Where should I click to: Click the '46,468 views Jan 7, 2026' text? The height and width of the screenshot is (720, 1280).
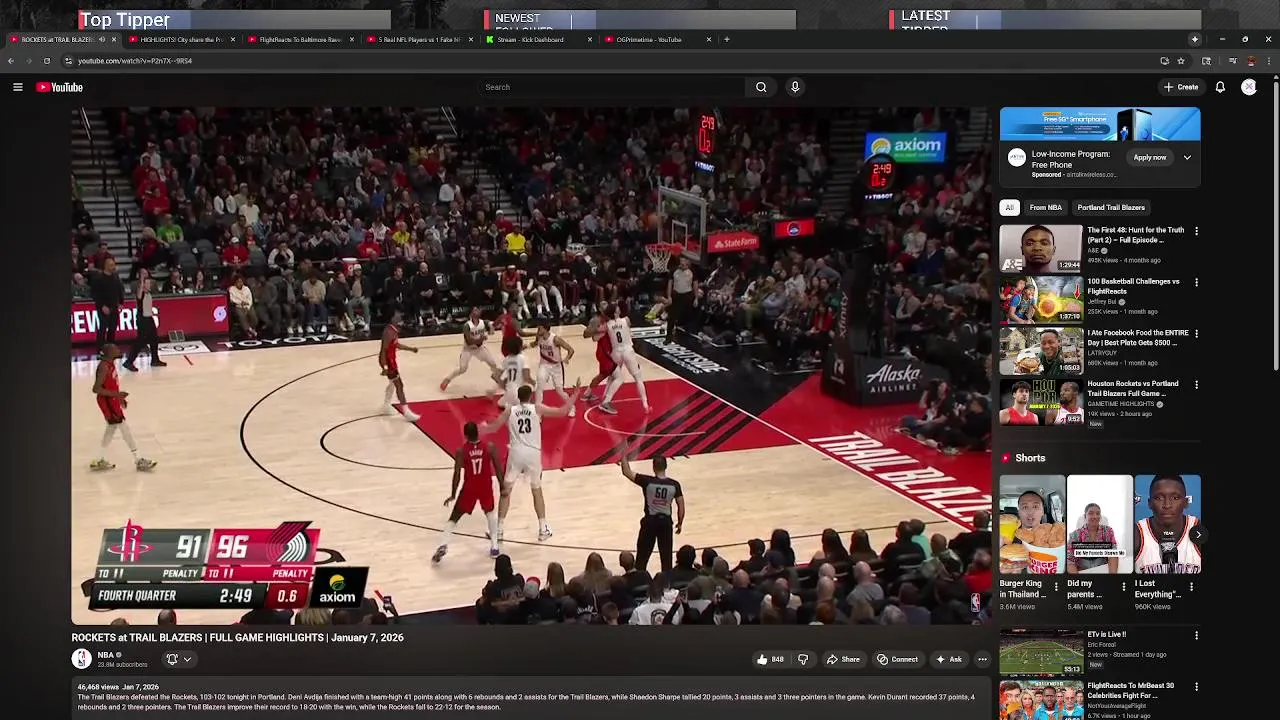coord(118,687)
